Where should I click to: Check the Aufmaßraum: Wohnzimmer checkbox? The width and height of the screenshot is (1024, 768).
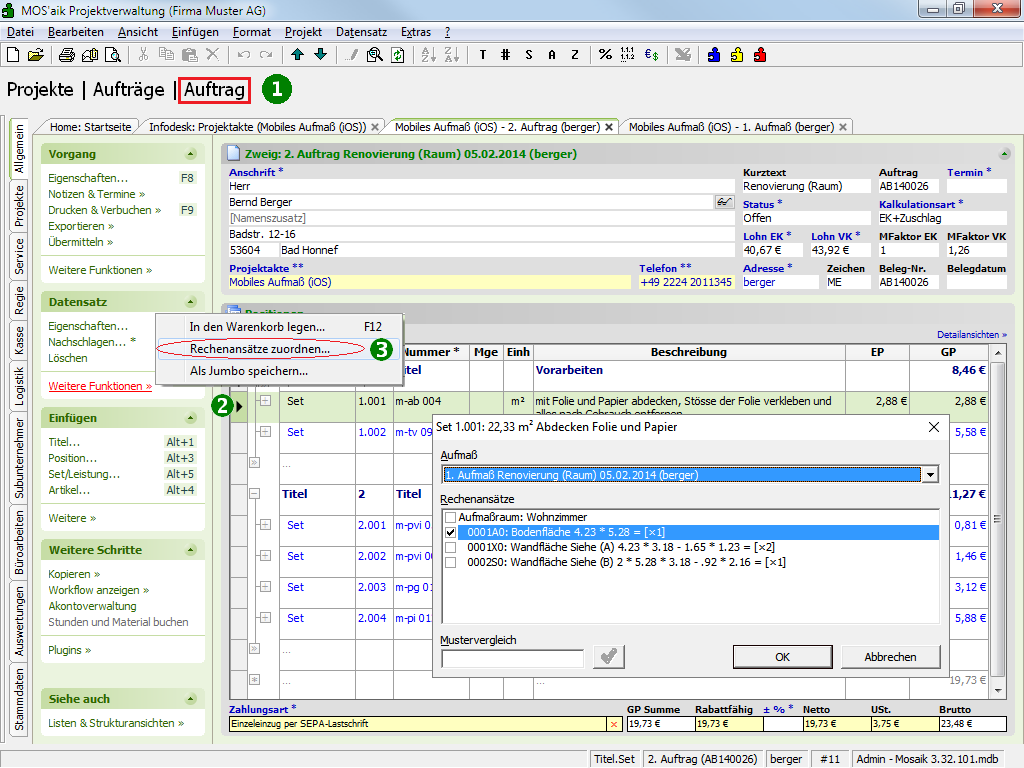pos(450,517)
